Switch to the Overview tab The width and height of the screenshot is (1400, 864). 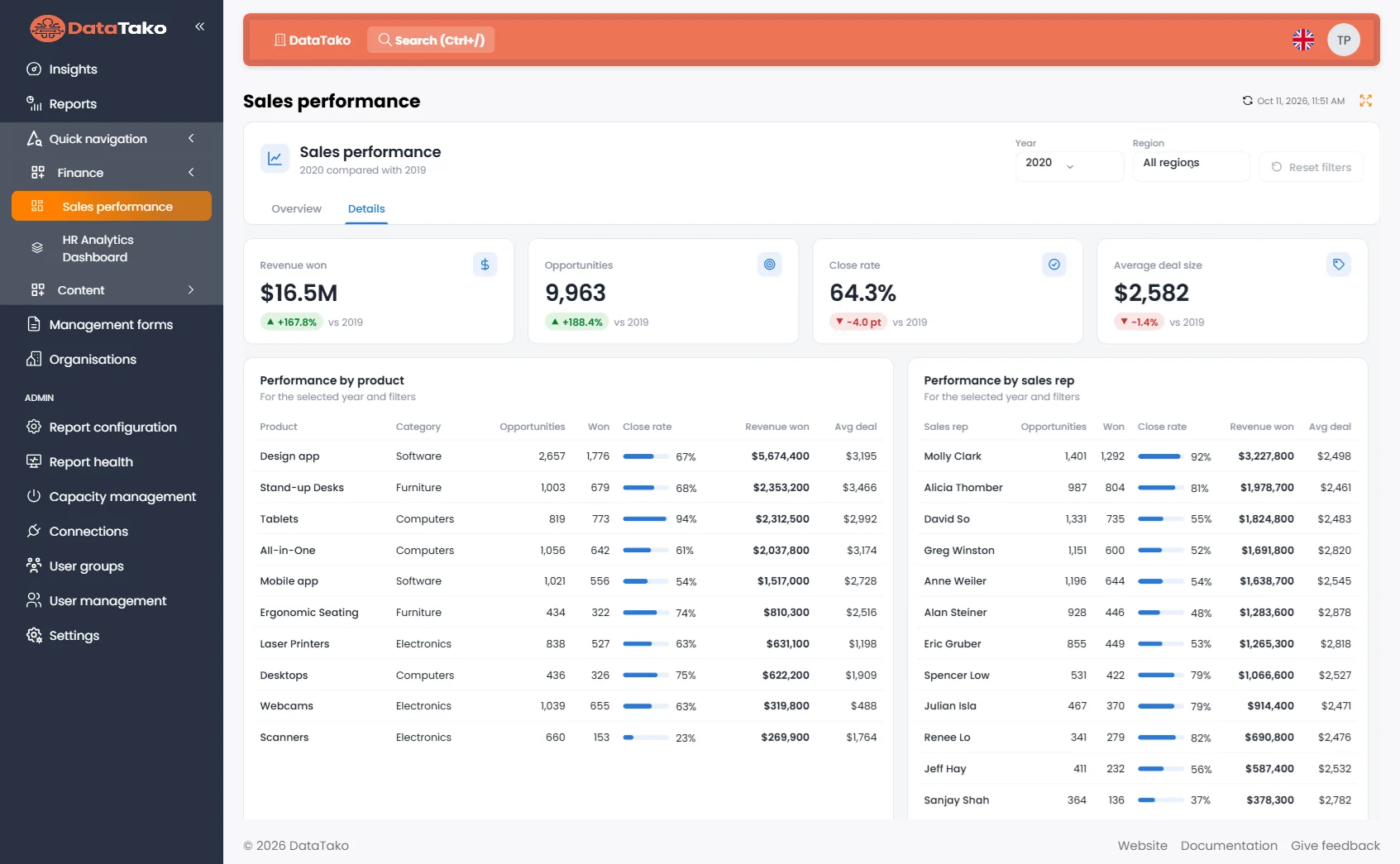296,209
